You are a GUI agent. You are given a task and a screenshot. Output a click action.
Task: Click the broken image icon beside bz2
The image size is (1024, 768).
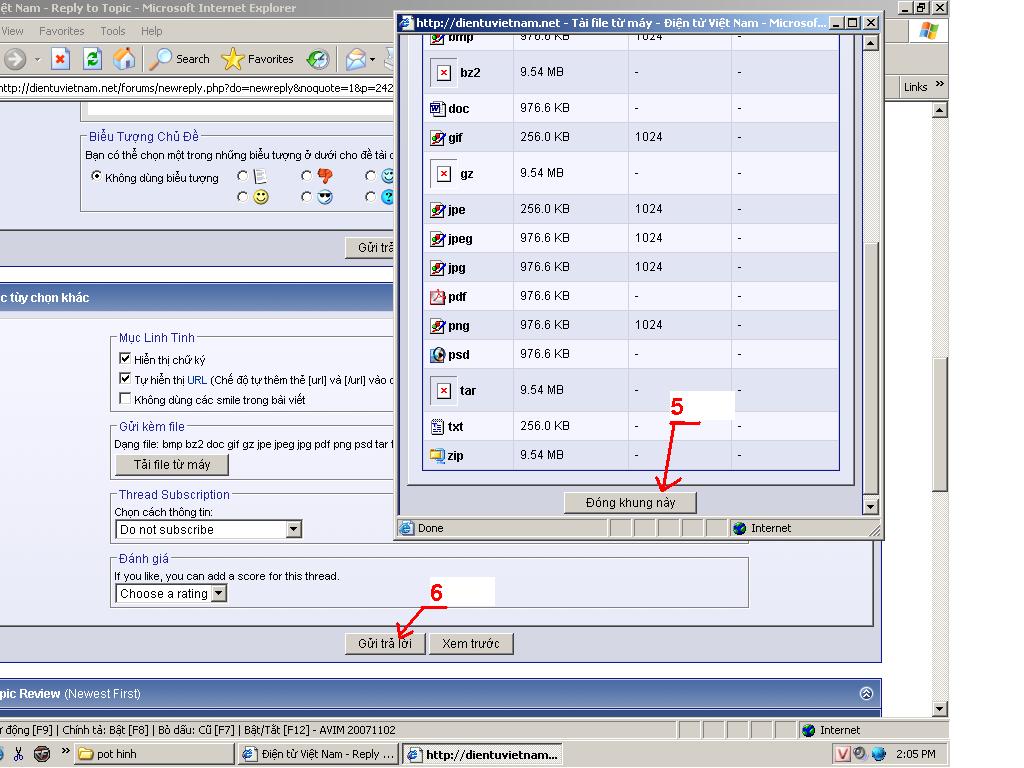point(443,72)
